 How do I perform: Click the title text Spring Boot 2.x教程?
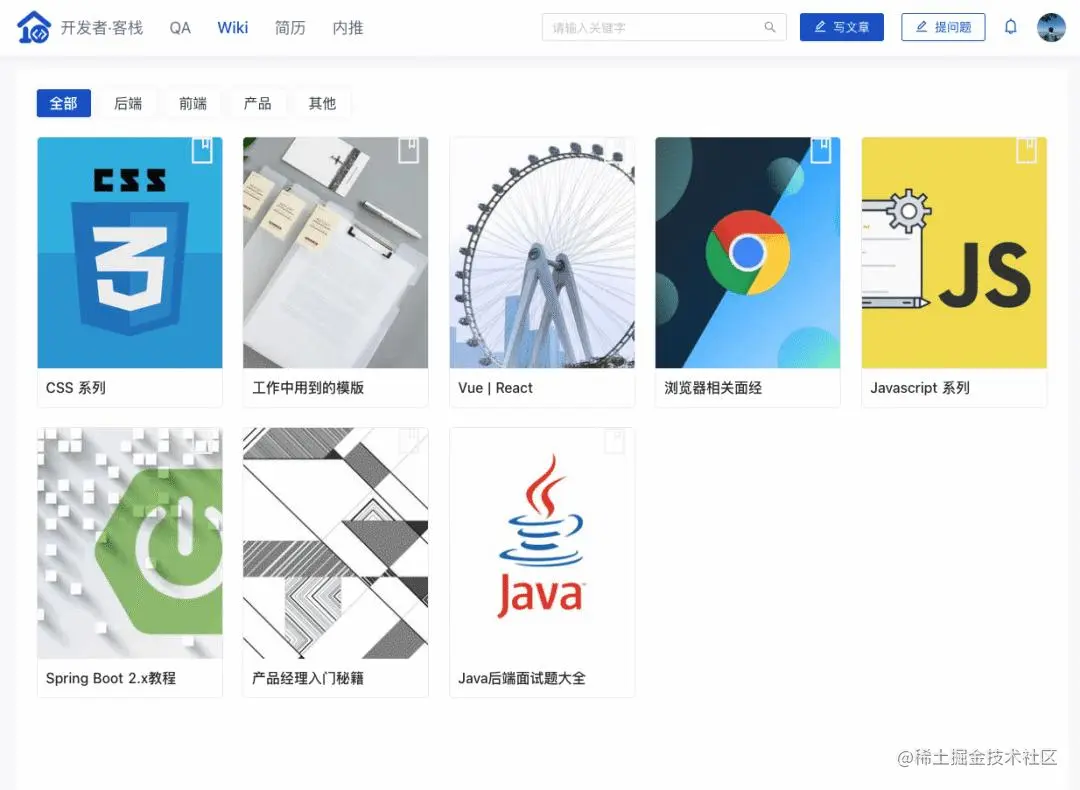(x=111, y=678)
